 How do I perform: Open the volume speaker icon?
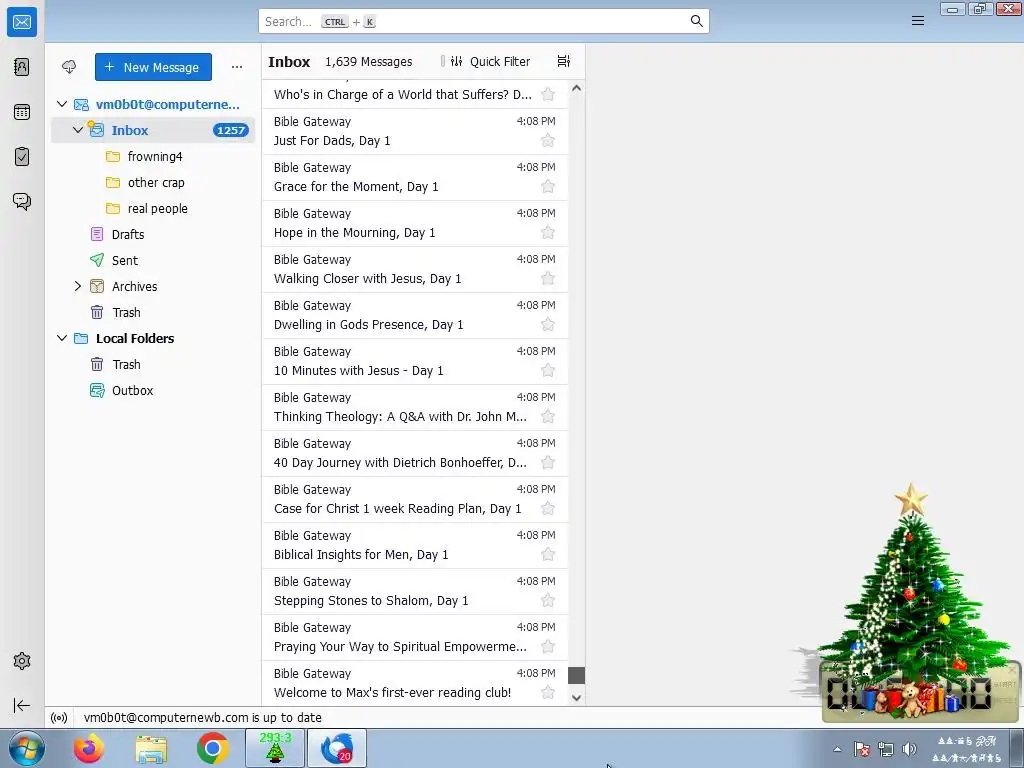909,749
